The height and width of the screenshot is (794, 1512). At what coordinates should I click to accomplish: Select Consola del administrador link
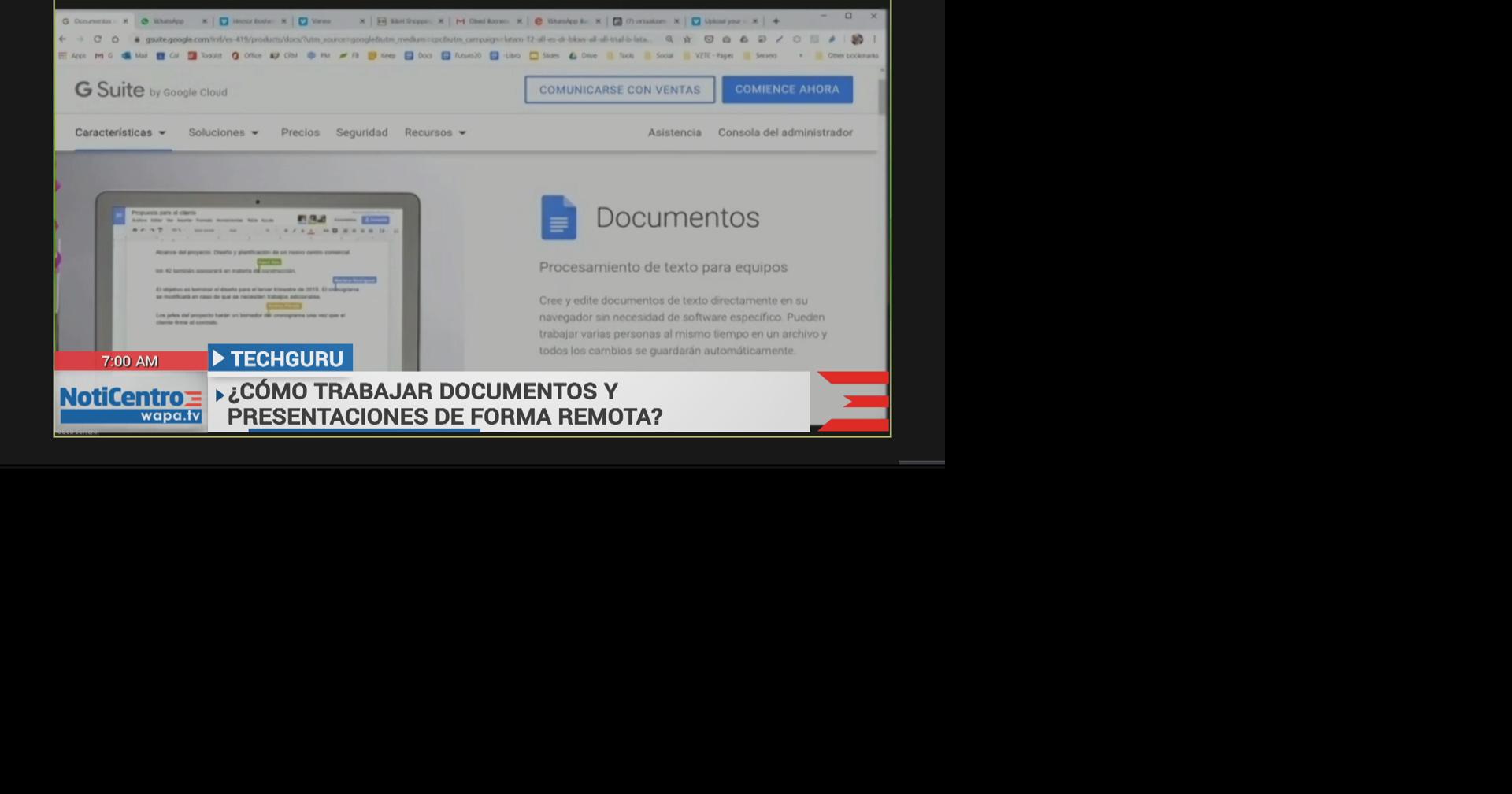pos(784,132)
